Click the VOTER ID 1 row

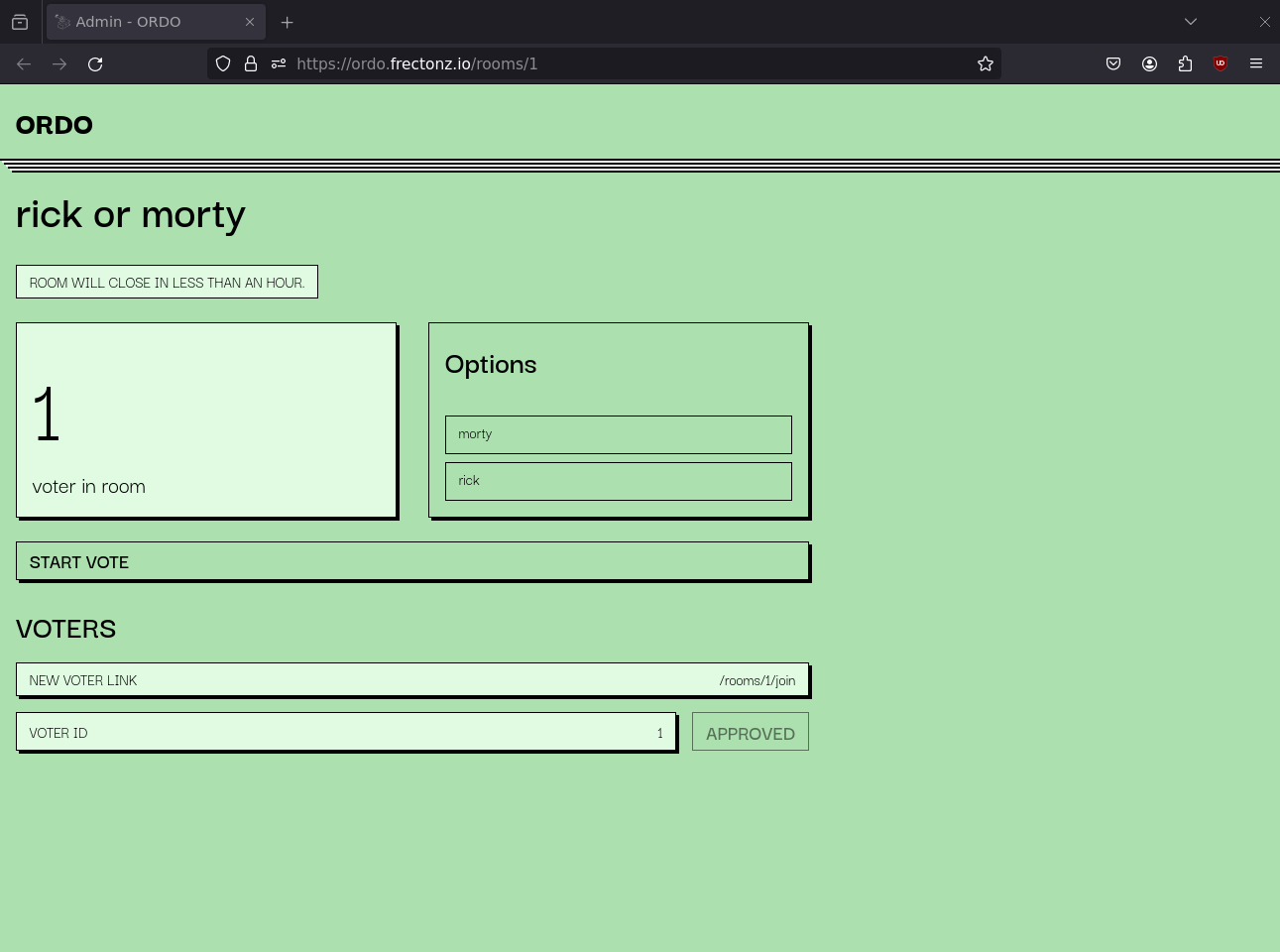[346, 732]
